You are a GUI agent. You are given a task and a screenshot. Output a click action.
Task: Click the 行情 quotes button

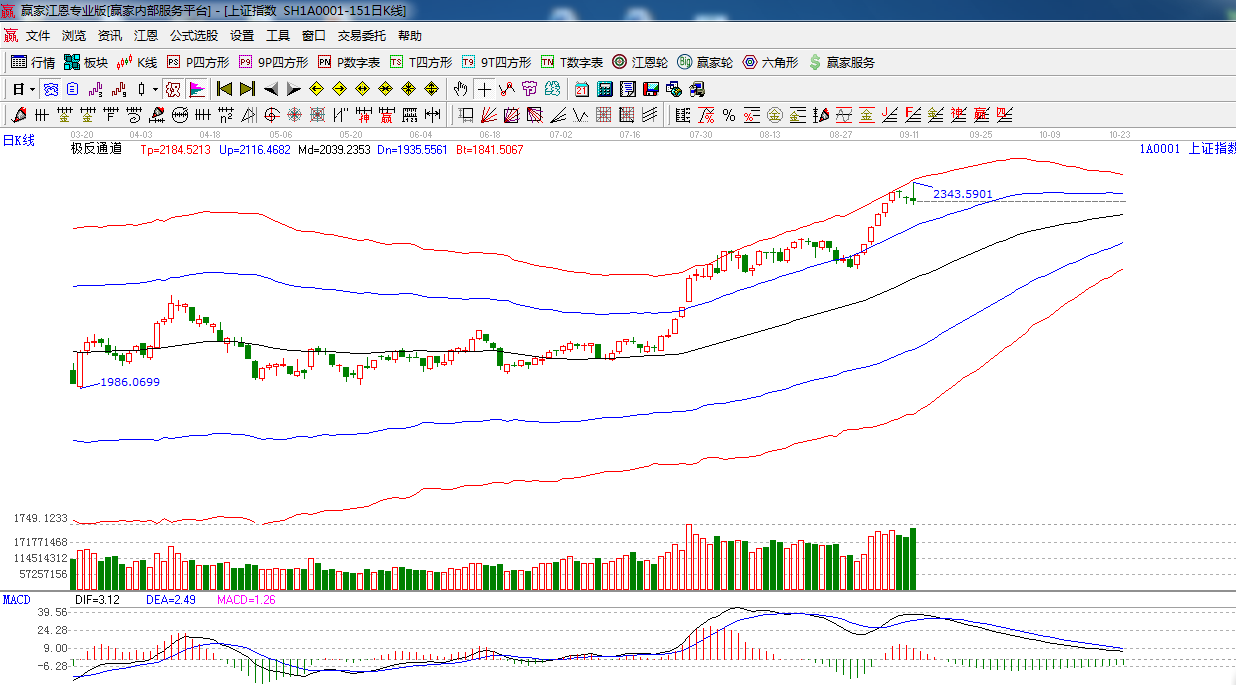[33, 62]
